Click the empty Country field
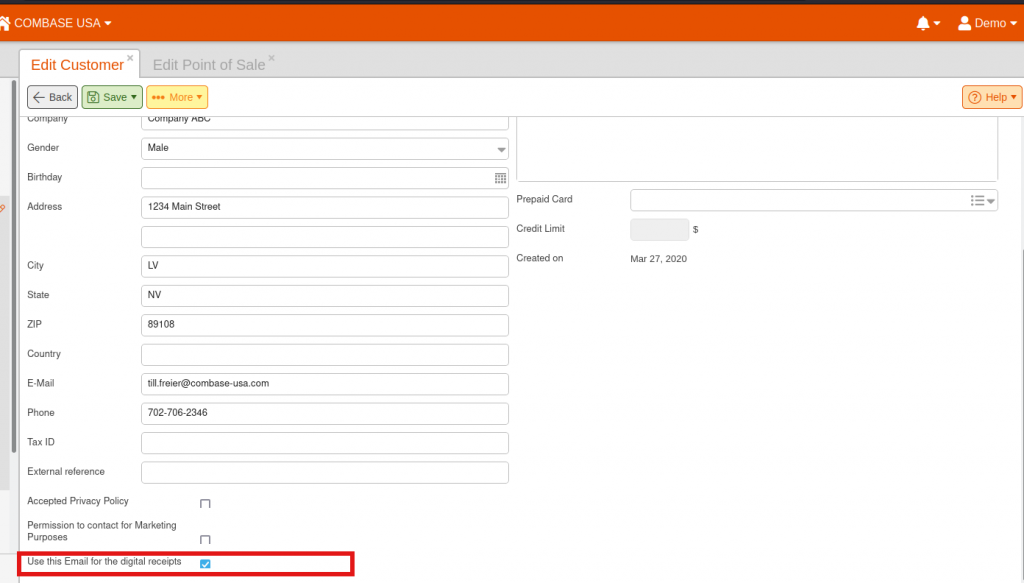This screenshot has width=1024, height=583. pyautogui.click(x=325, y=355)
